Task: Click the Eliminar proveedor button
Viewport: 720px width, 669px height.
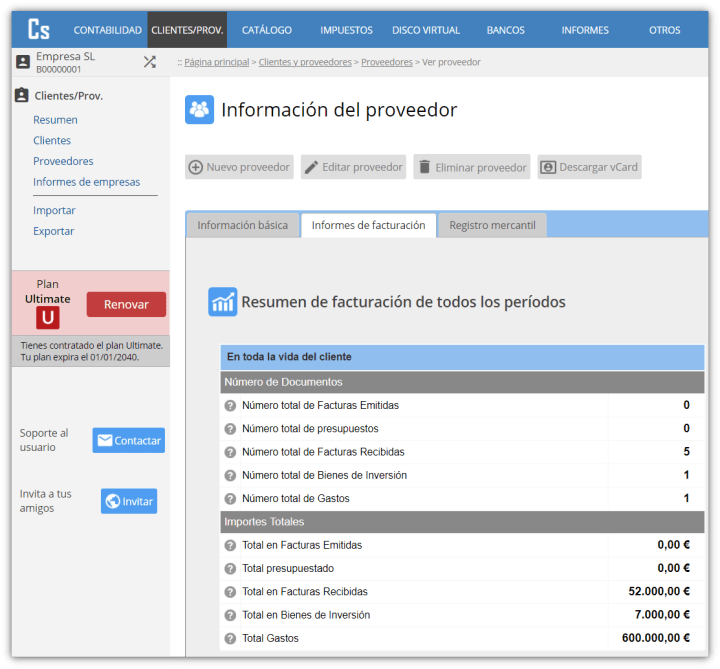Action: 472,167
